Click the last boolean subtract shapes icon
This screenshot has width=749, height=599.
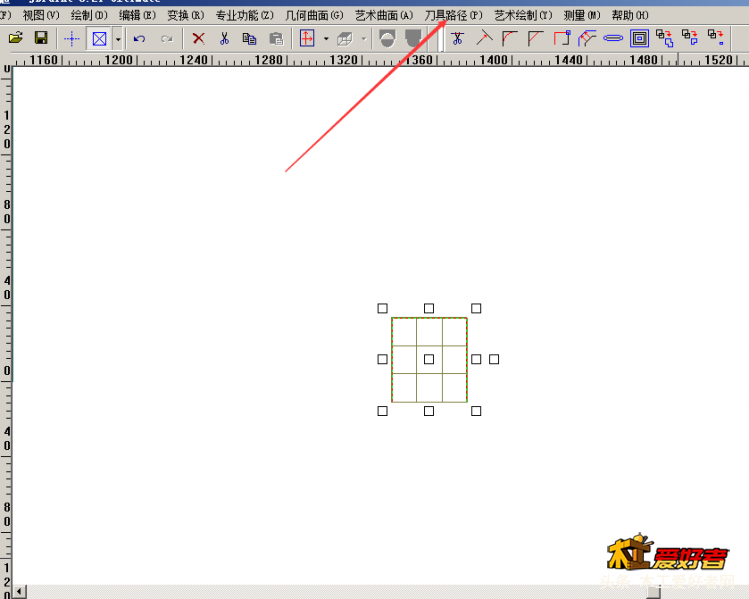[x=716, y=38]
